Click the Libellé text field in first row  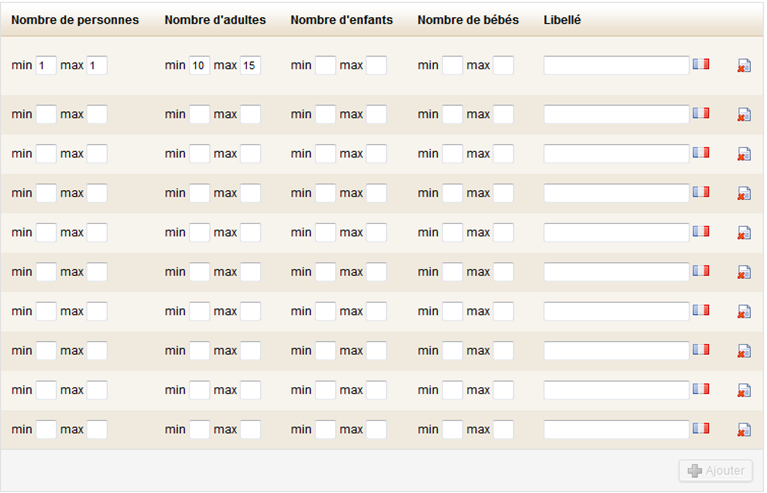pos(616,65)
